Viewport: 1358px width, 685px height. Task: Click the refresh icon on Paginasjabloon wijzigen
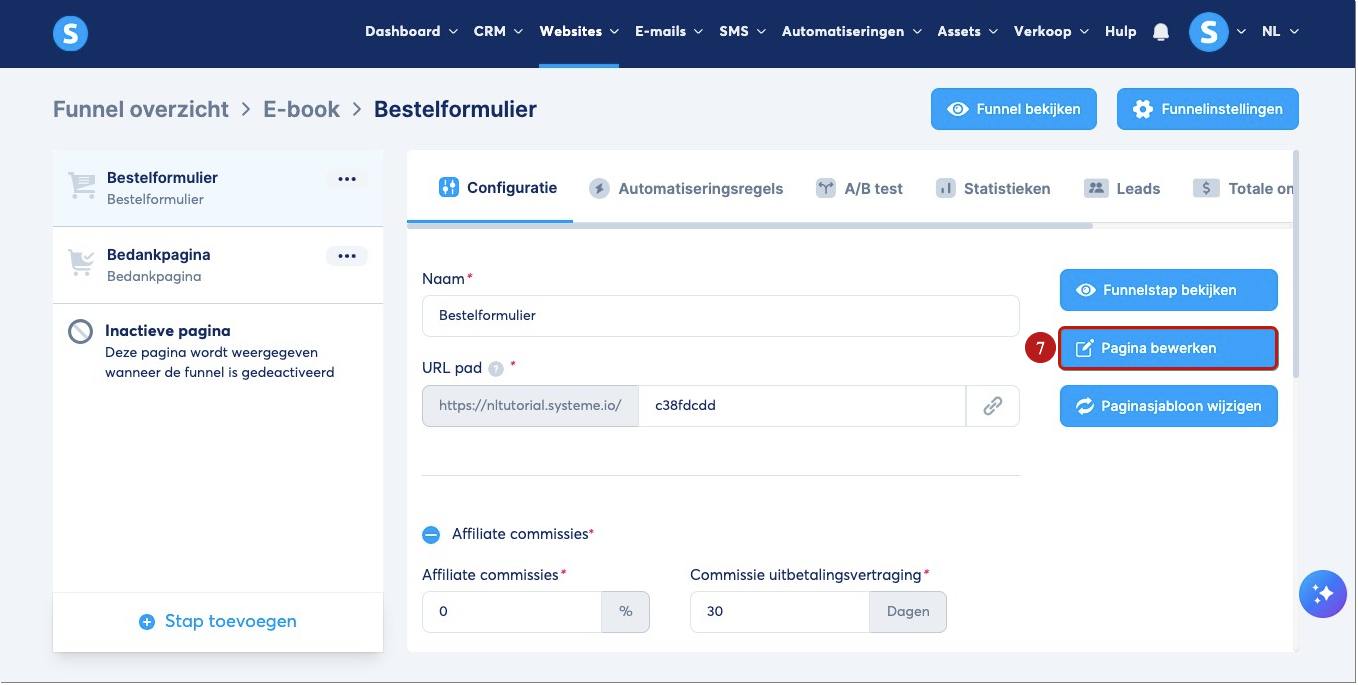coord(1085,406)
